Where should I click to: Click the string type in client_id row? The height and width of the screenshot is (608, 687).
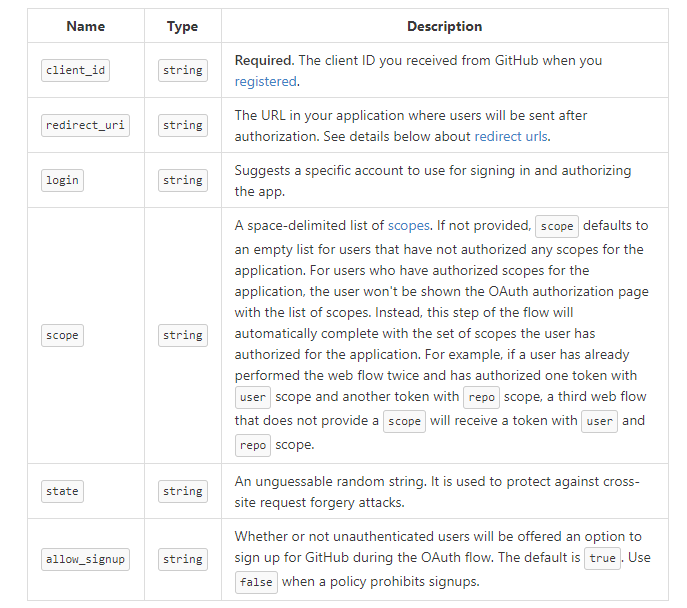(183, 71)
